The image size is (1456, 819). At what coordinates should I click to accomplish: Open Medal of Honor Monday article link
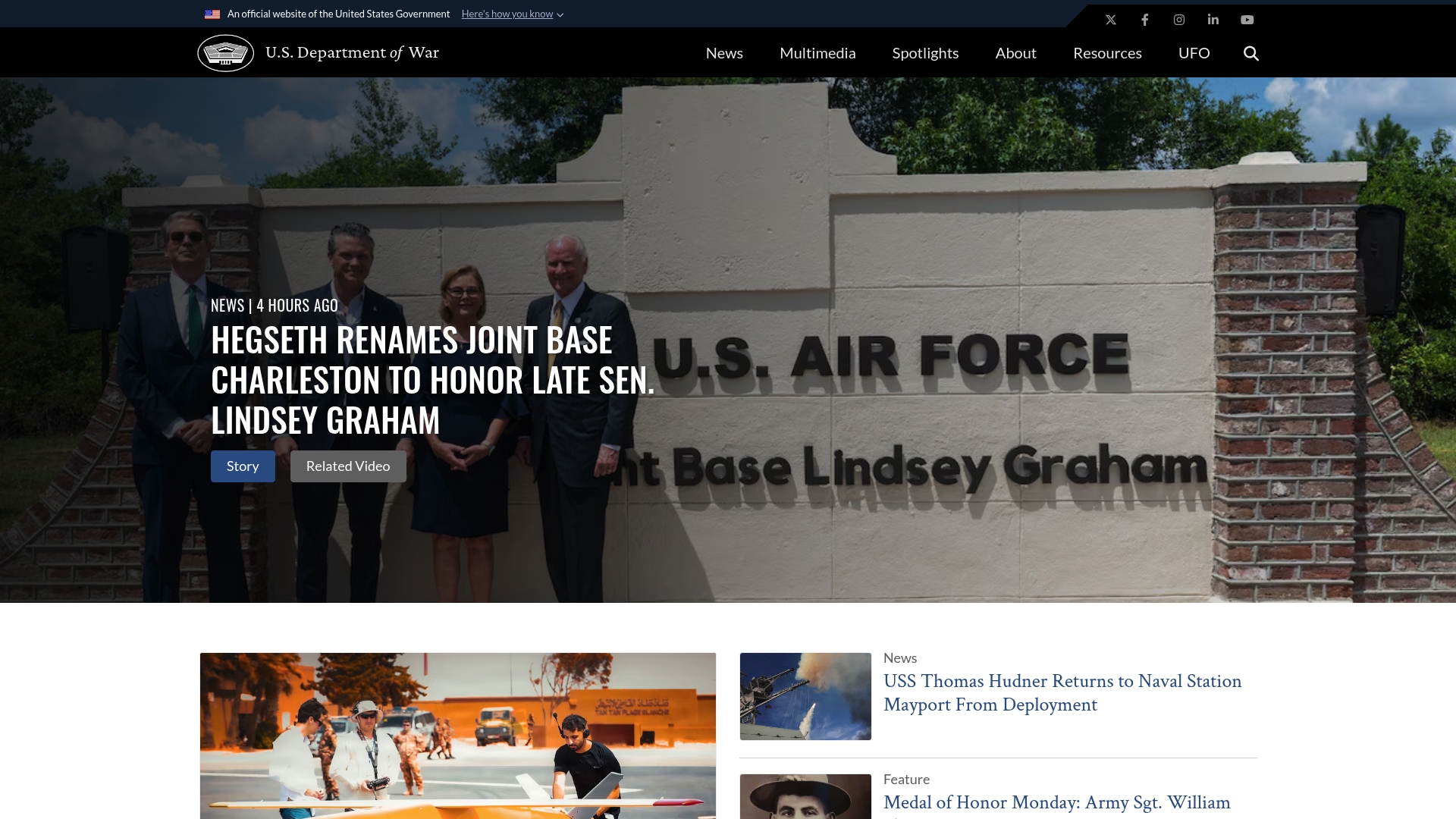(1057, 804)
